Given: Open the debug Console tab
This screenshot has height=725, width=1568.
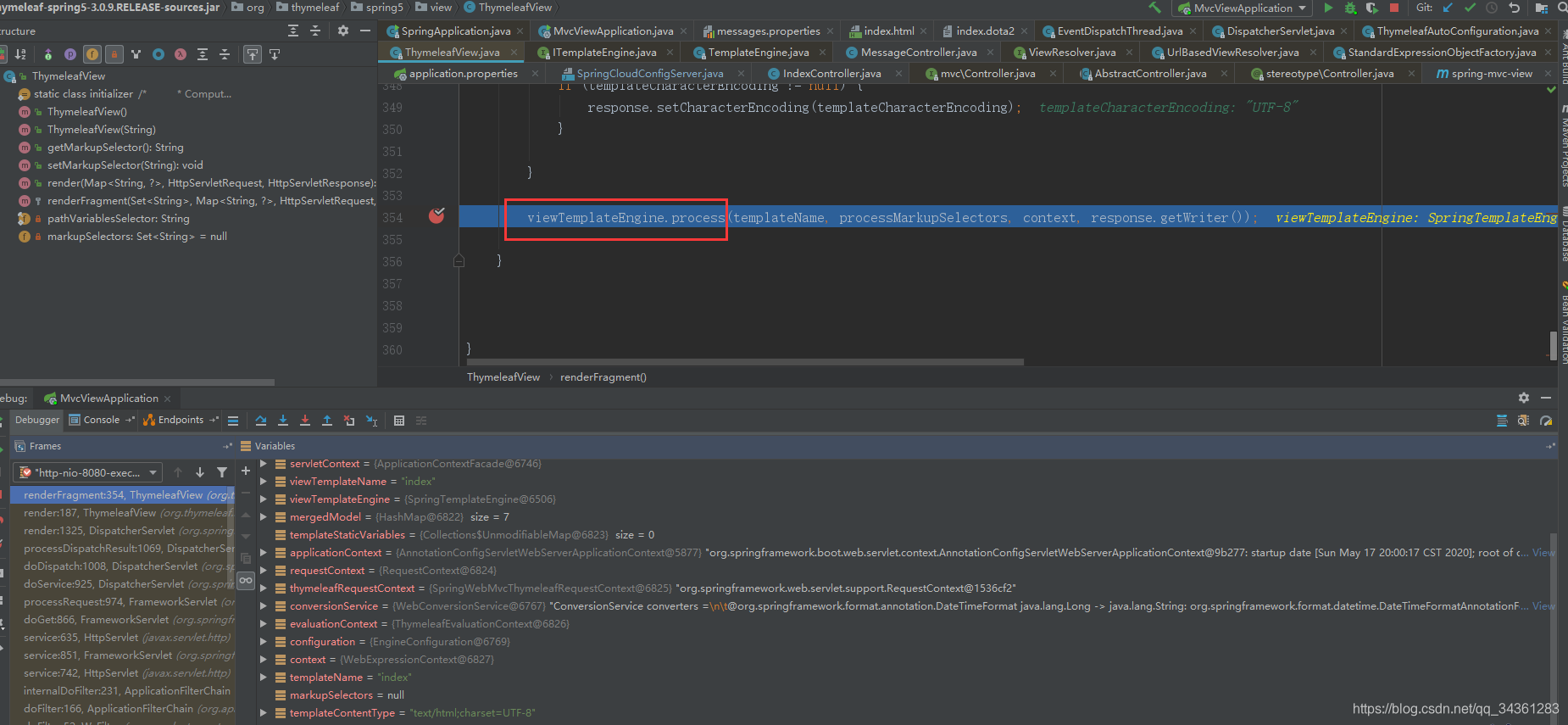Looking at the screenshot, I should [x=101, y=420].
